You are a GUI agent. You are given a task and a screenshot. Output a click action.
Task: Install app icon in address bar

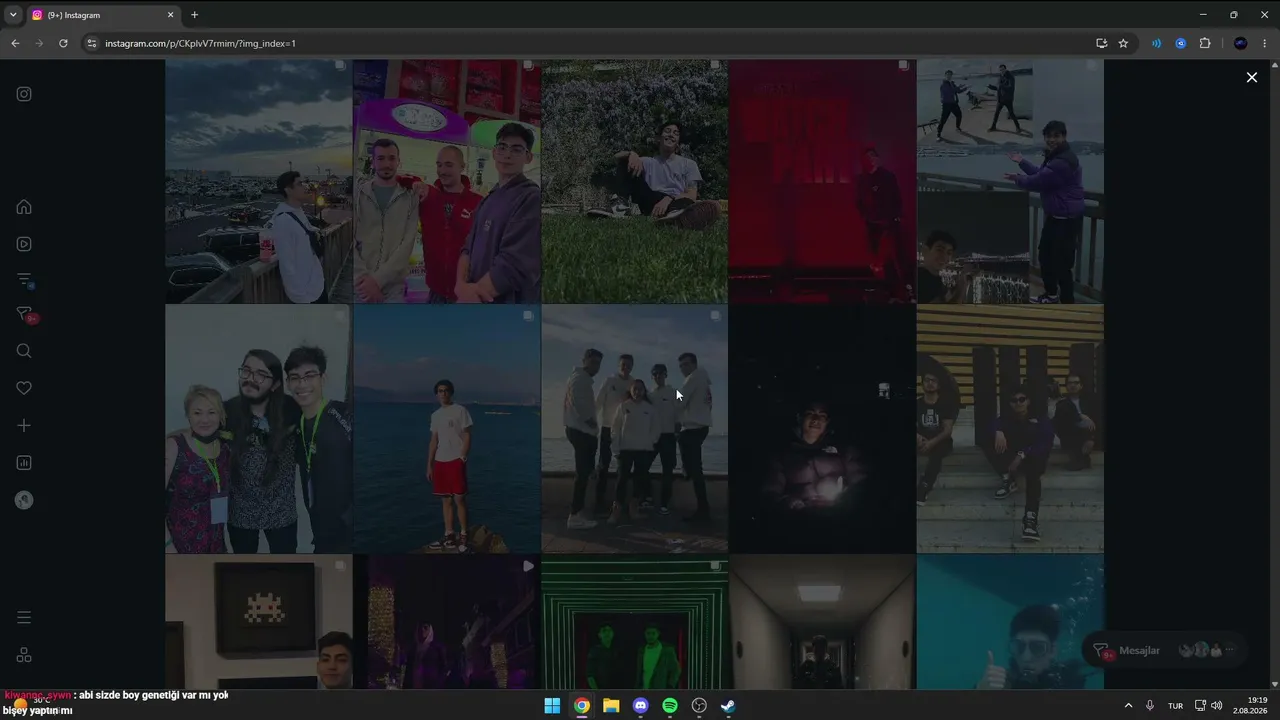pyautogui.click(x=1101, y=43)
